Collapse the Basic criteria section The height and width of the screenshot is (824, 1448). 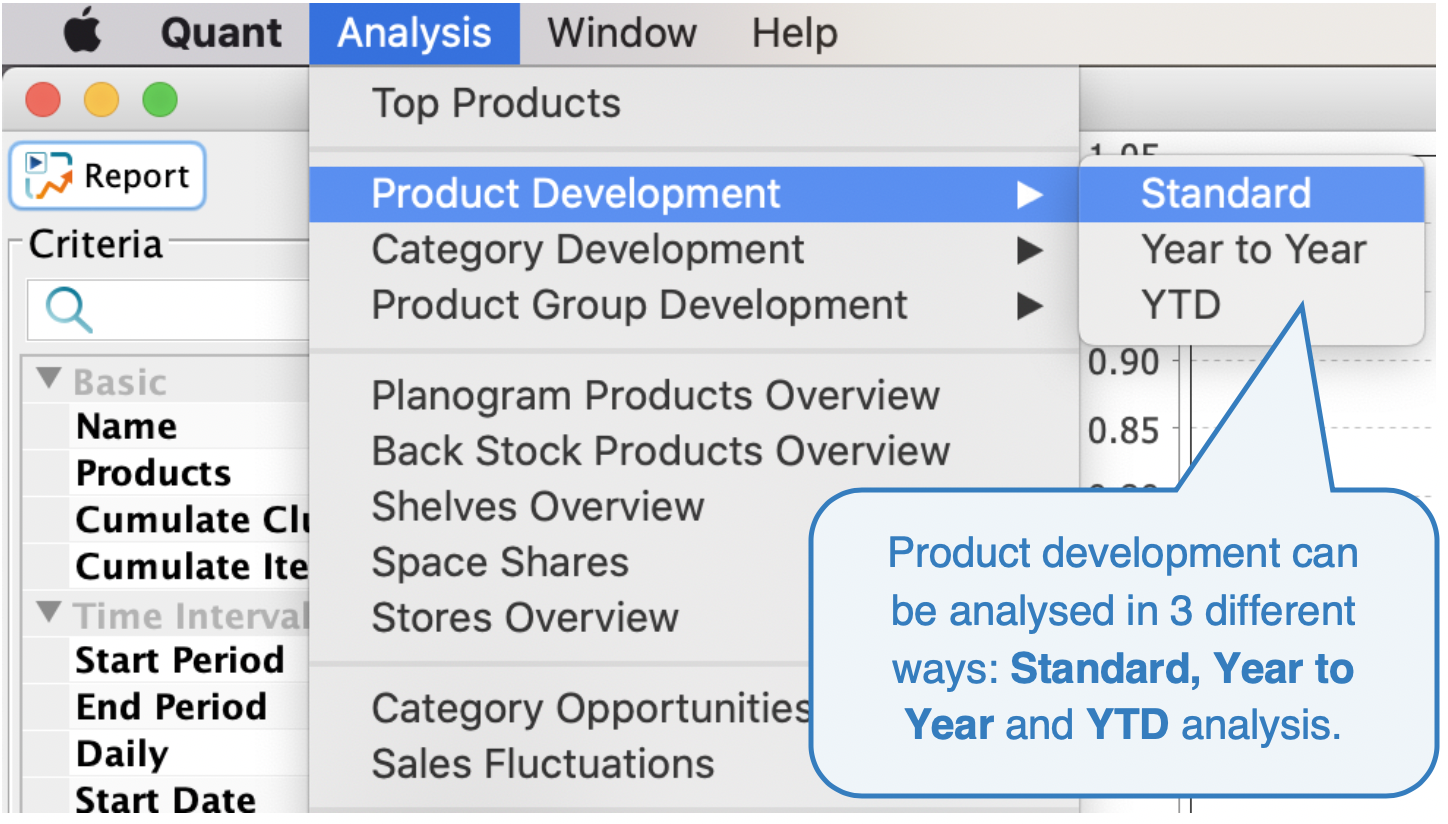coord(48,380)
